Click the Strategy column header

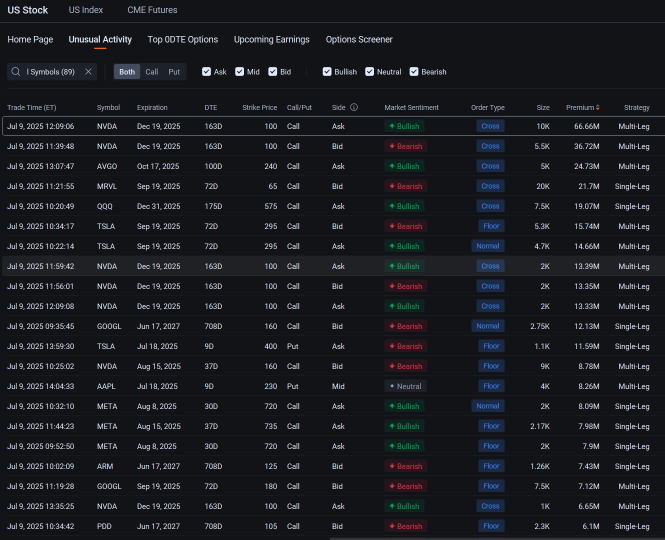(637, 107)
